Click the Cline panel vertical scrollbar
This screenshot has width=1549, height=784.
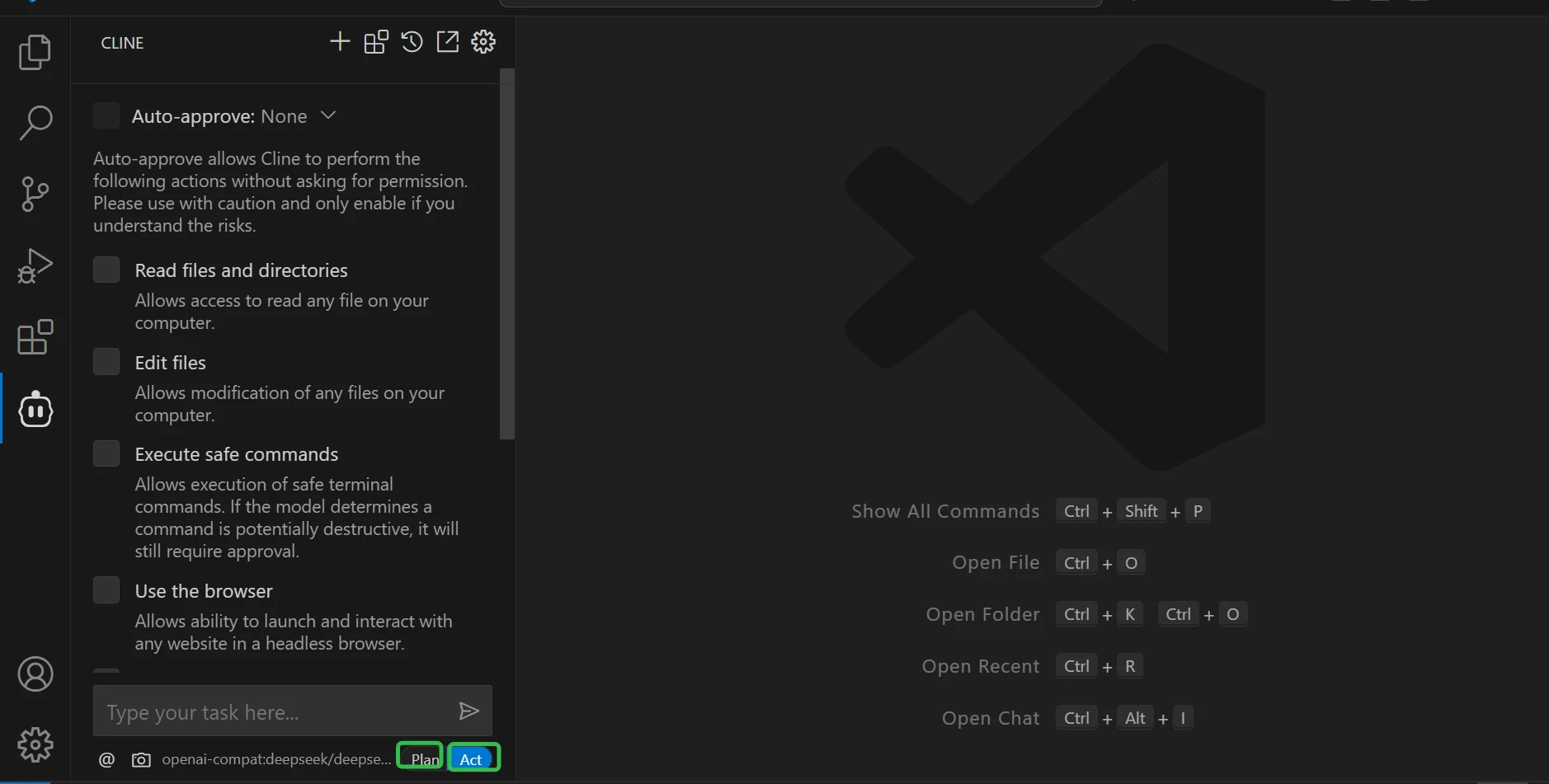tap(507, 254)
